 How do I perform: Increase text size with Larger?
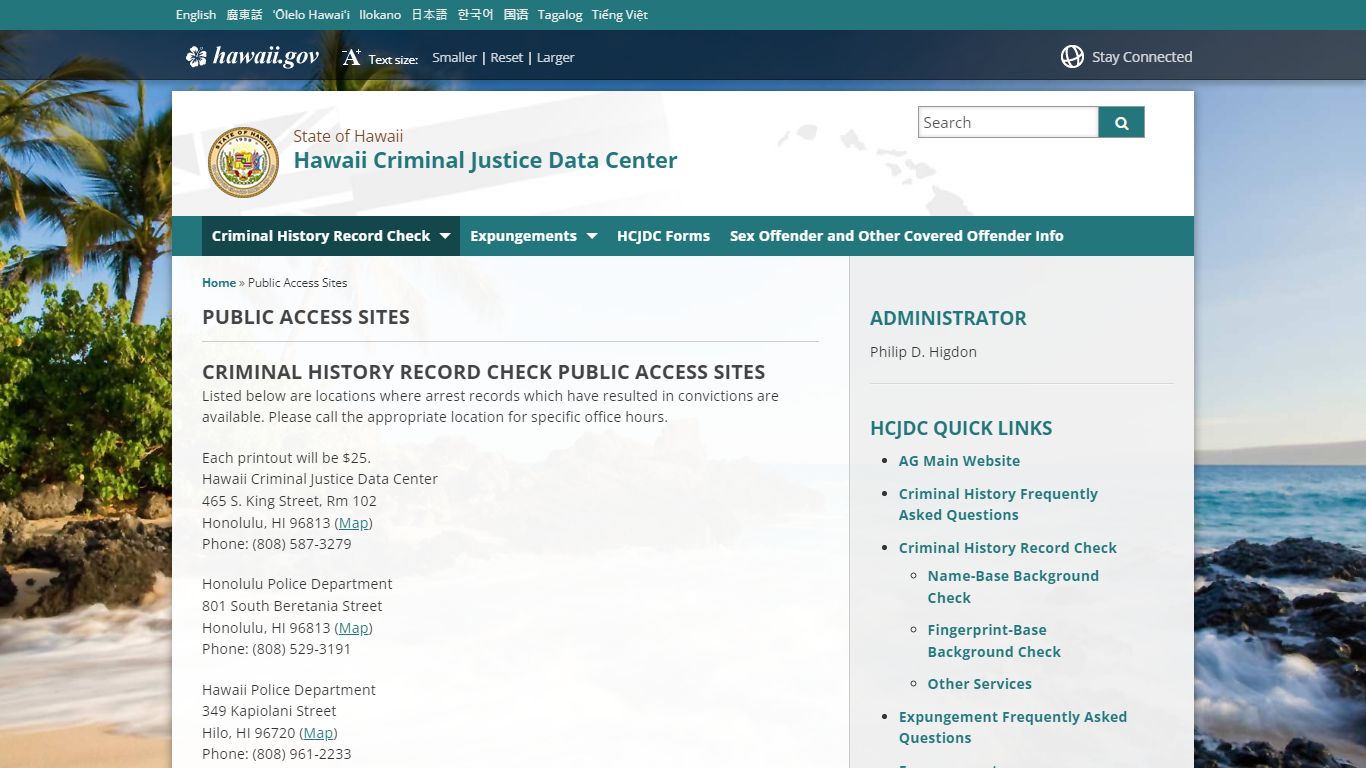click(x=555, y=58)
